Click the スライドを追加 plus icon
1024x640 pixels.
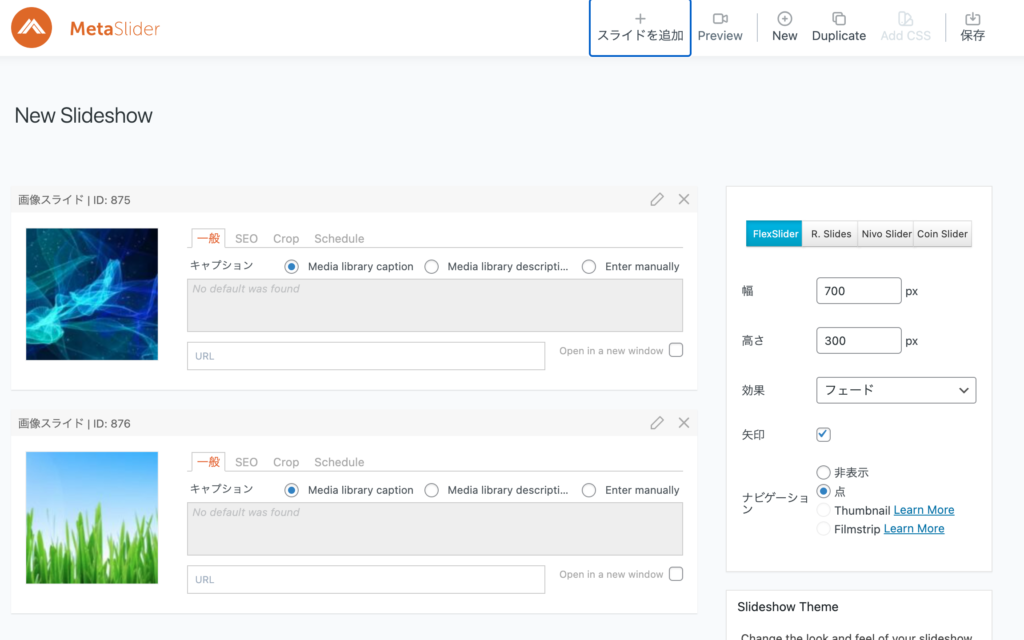640,18
